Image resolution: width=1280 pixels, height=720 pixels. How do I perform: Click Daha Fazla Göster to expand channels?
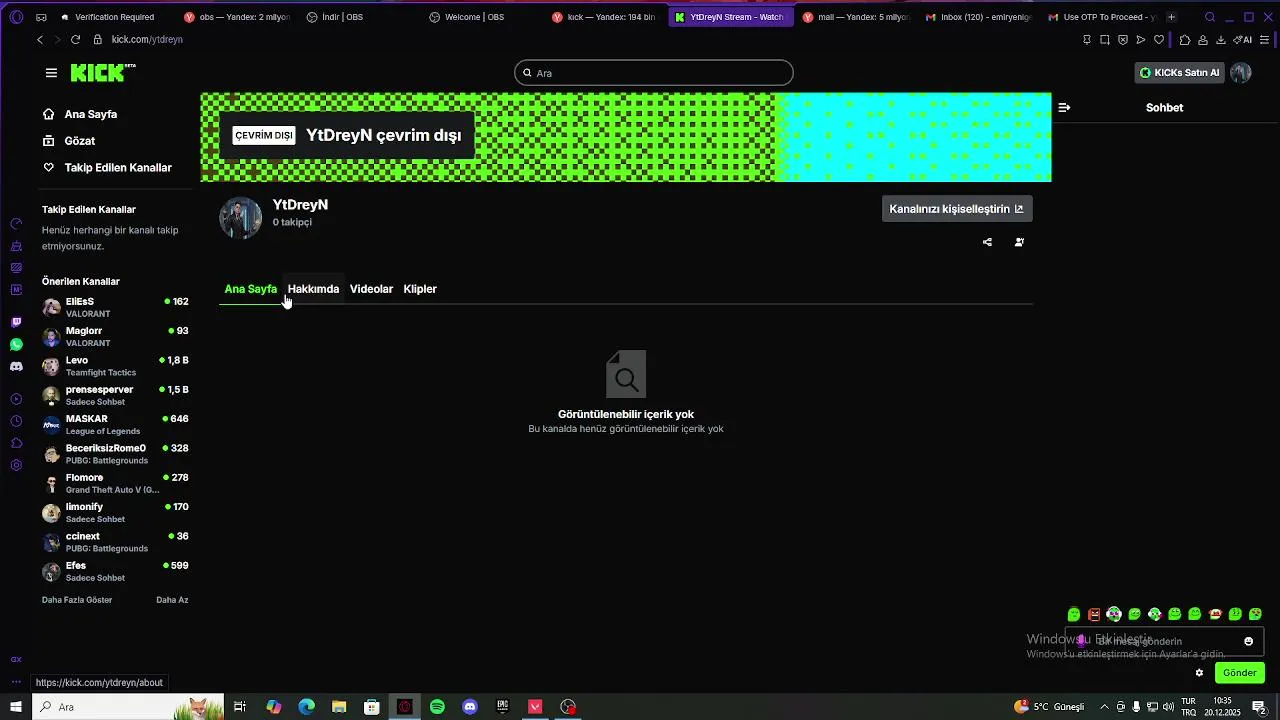pos(77,600)
